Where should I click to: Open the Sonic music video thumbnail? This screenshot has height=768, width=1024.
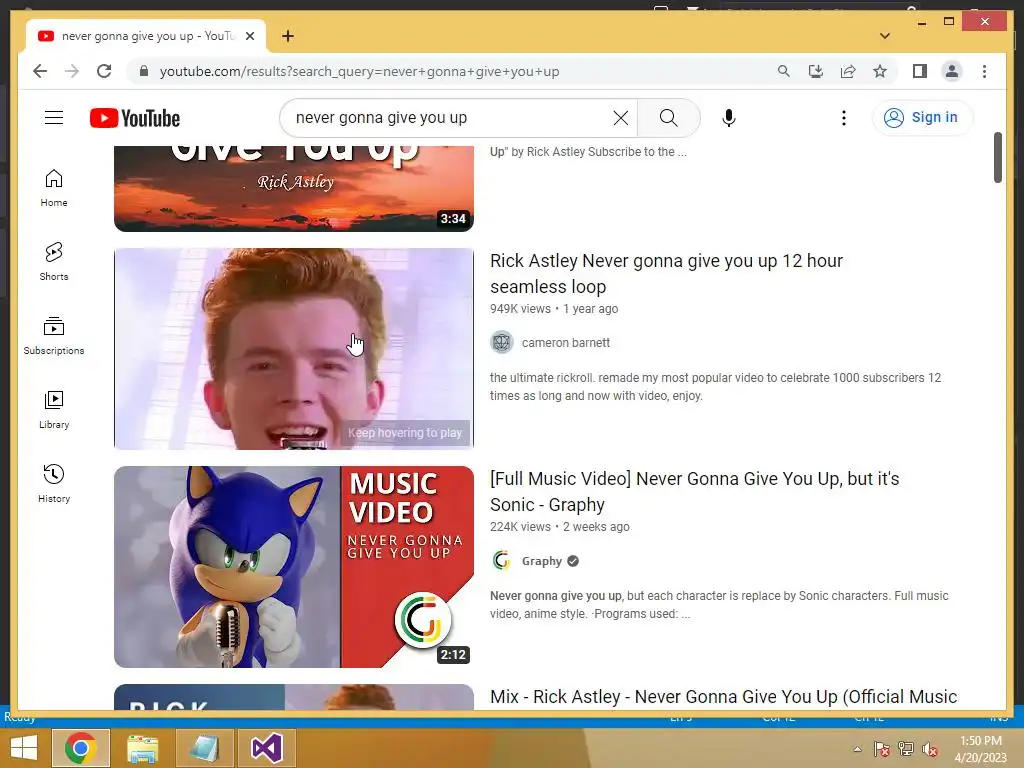[294, 567]
